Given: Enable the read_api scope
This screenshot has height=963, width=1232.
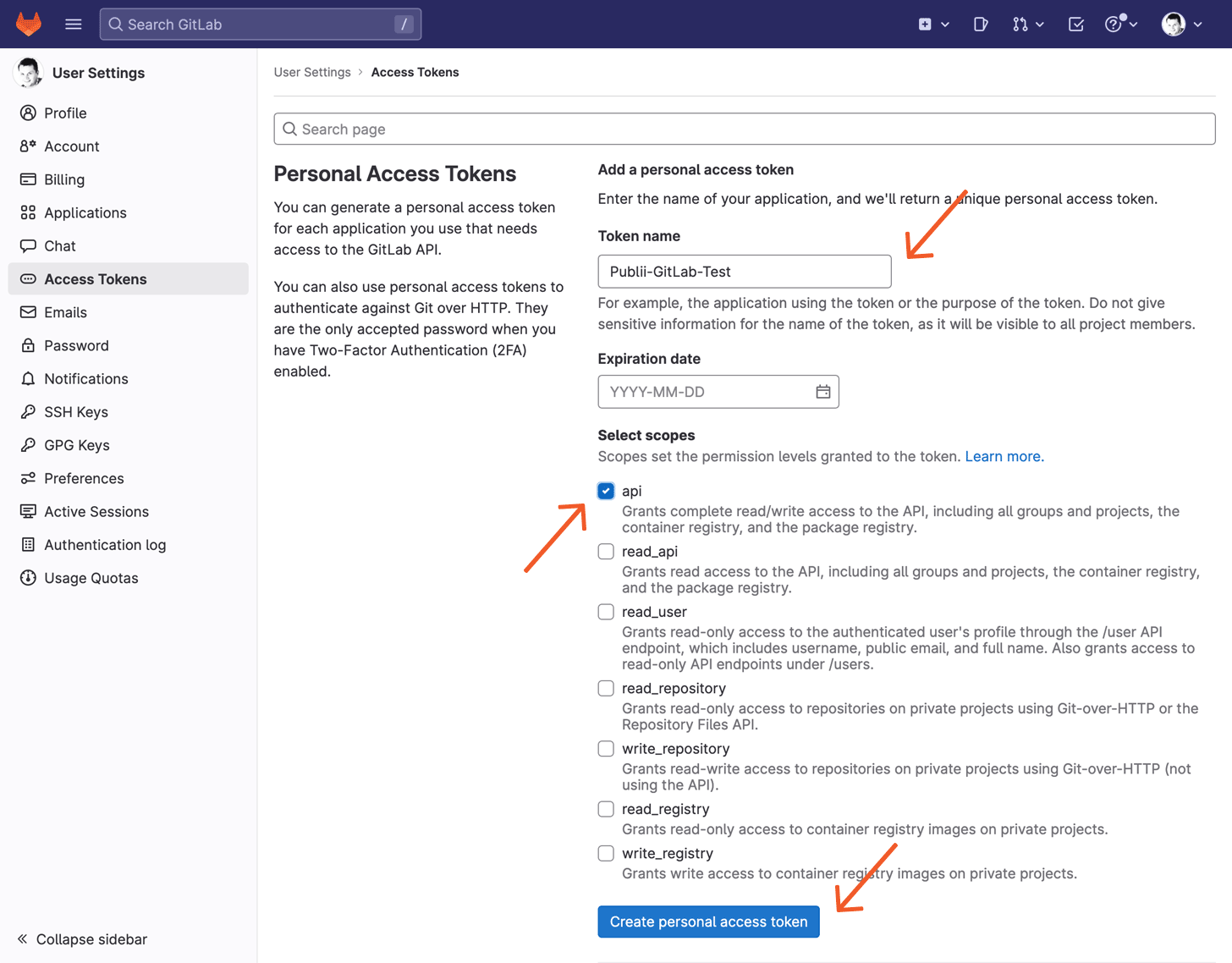Looking at the screenshot, I should click(x=606, y=551).
